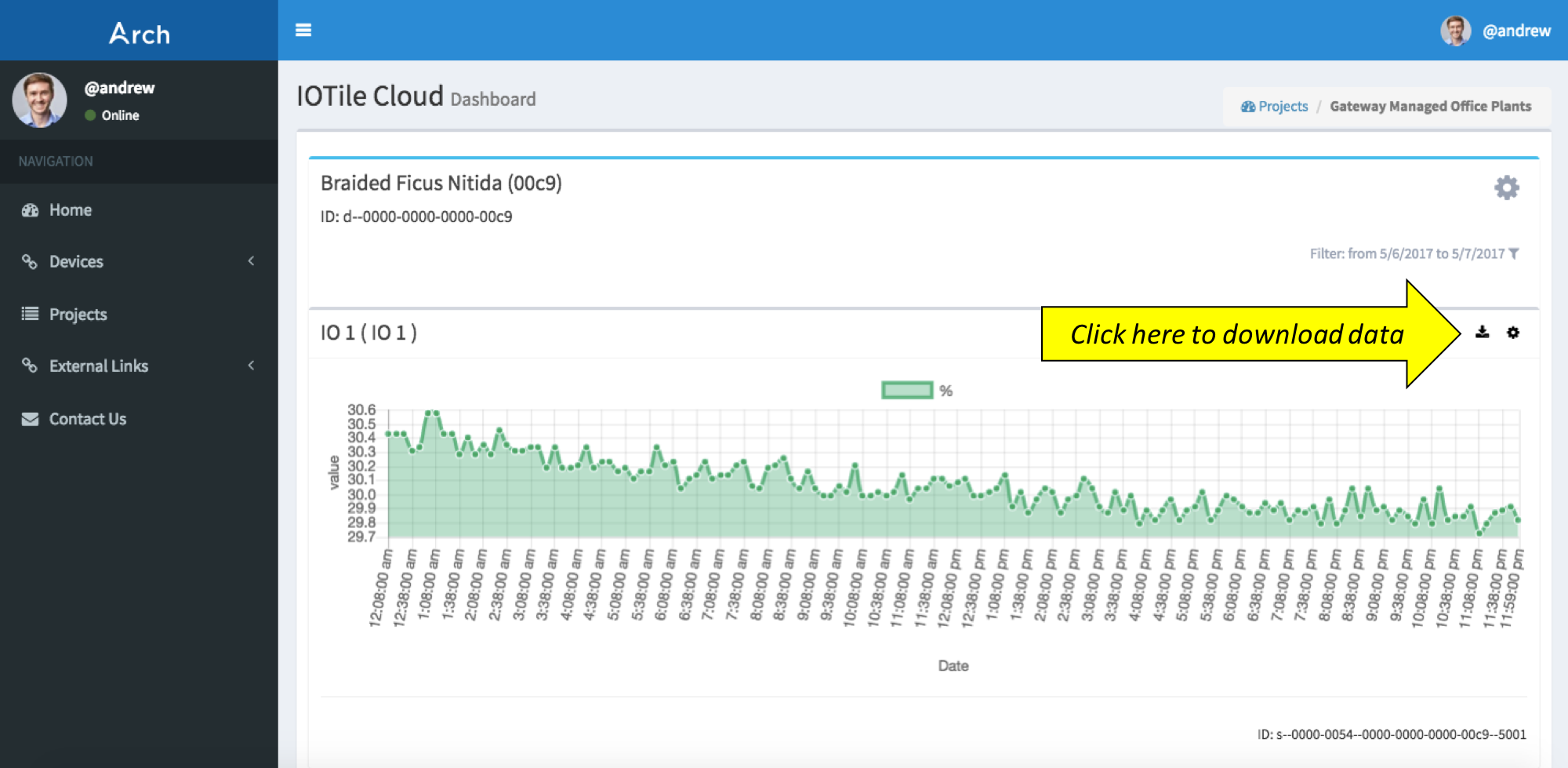Screen dimensions: 1568x768
Task: Open the Arch logo home link
Action: coord(140,33)
